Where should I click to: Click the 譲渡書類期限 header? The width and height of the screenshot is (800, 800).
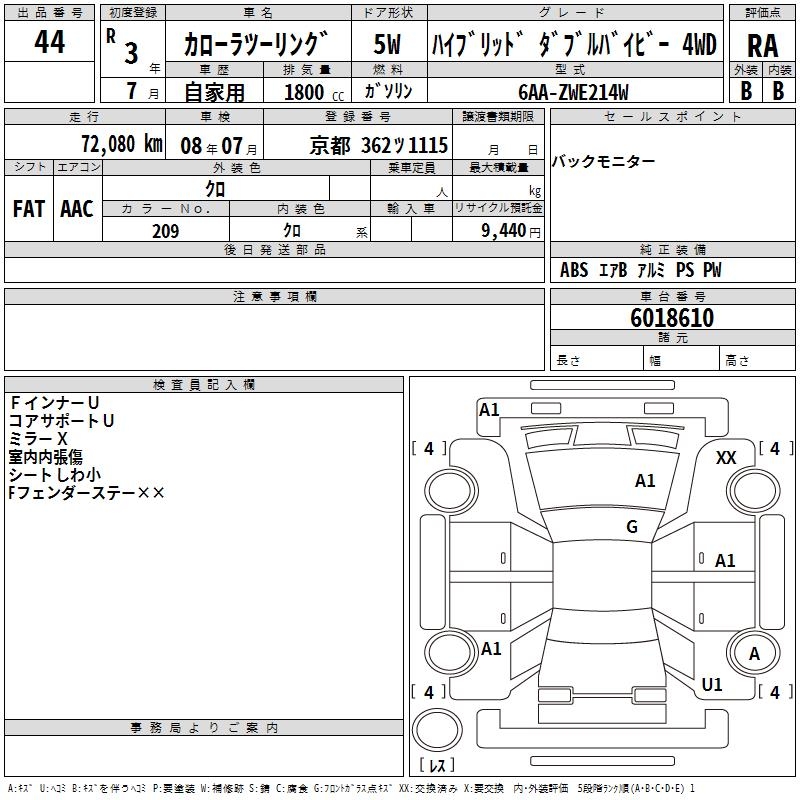point(498,117)
